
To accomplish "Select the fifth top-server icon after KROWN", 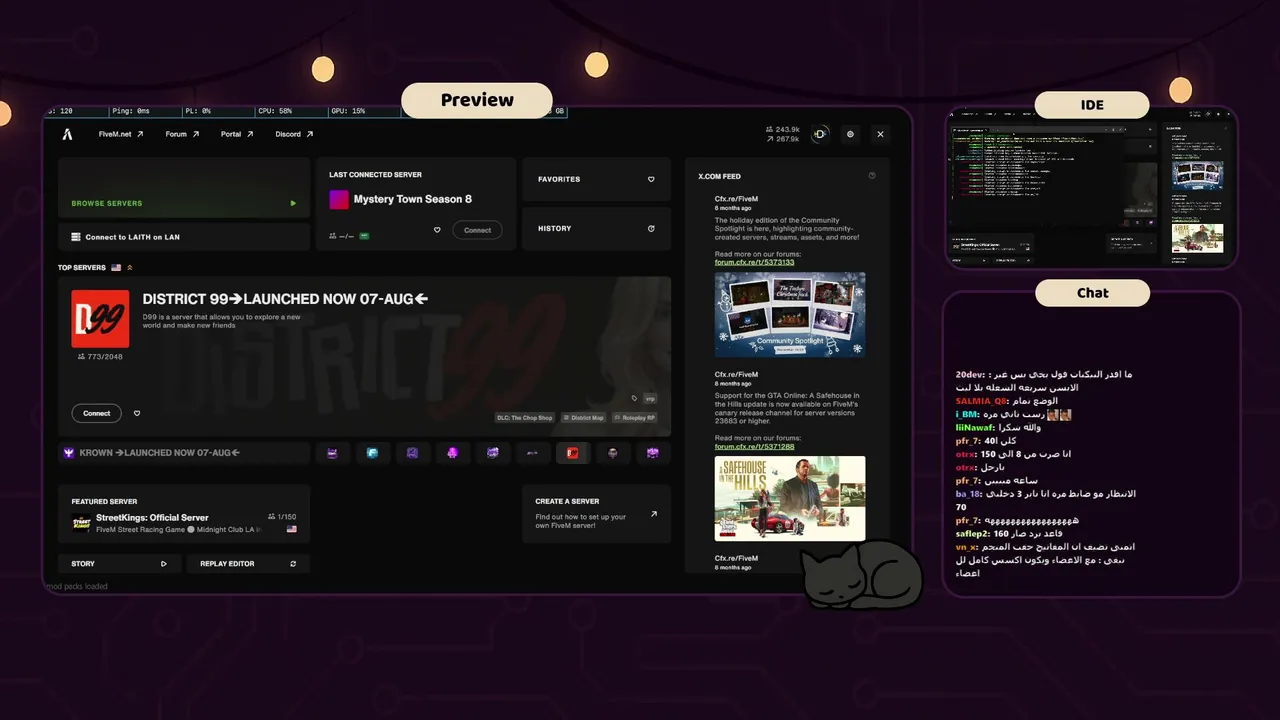I will point(492,453).
